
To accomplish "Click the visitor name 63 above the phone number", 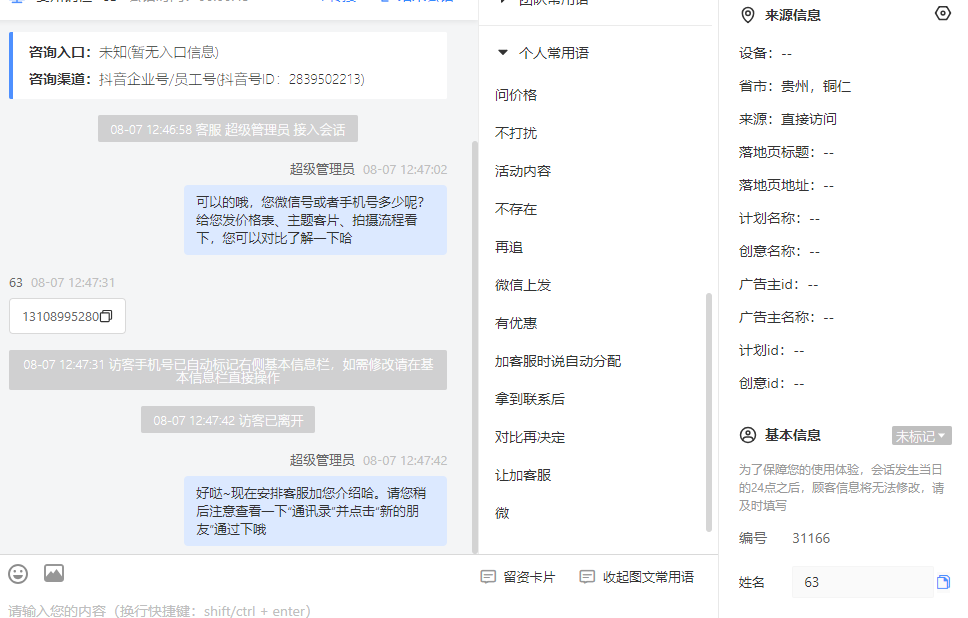I will 15,283.
